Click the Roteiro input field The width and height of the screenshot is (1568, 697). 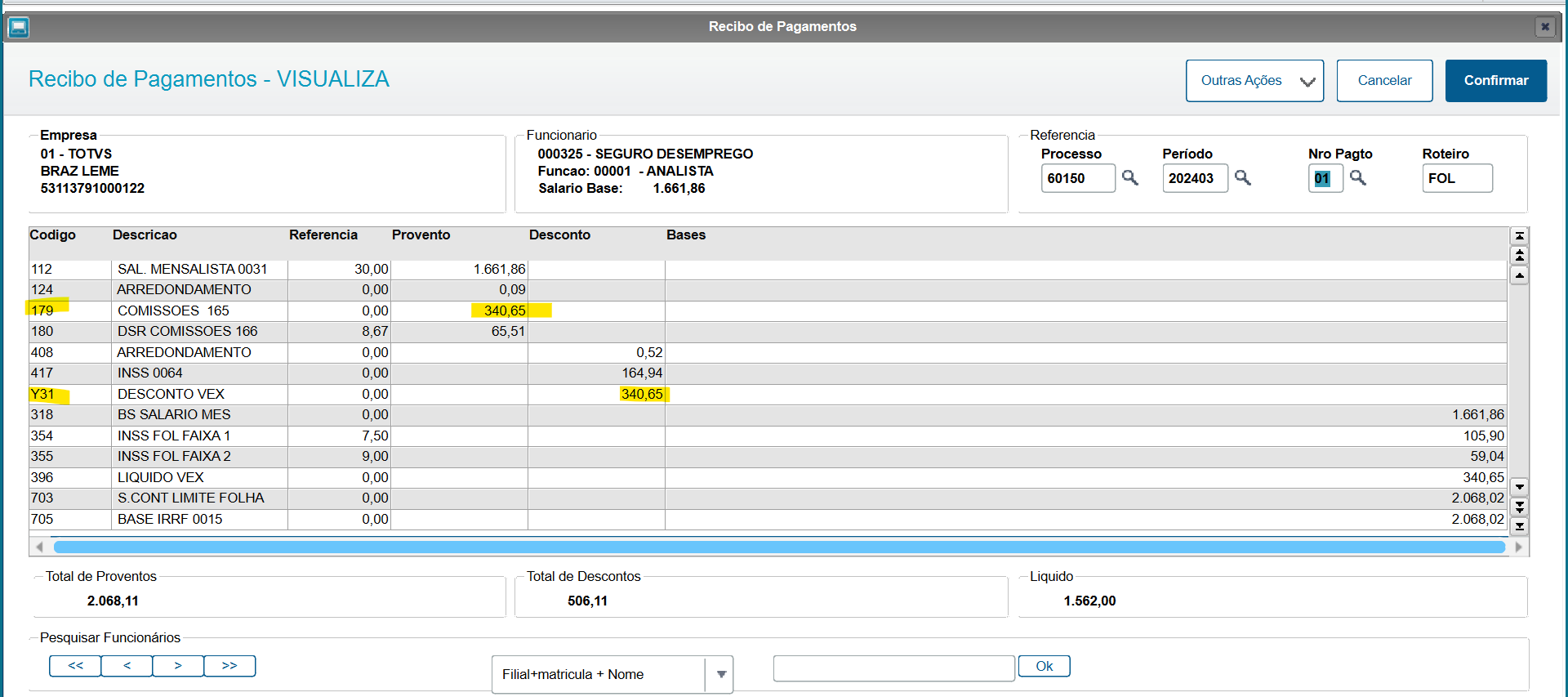(1457, 178)
